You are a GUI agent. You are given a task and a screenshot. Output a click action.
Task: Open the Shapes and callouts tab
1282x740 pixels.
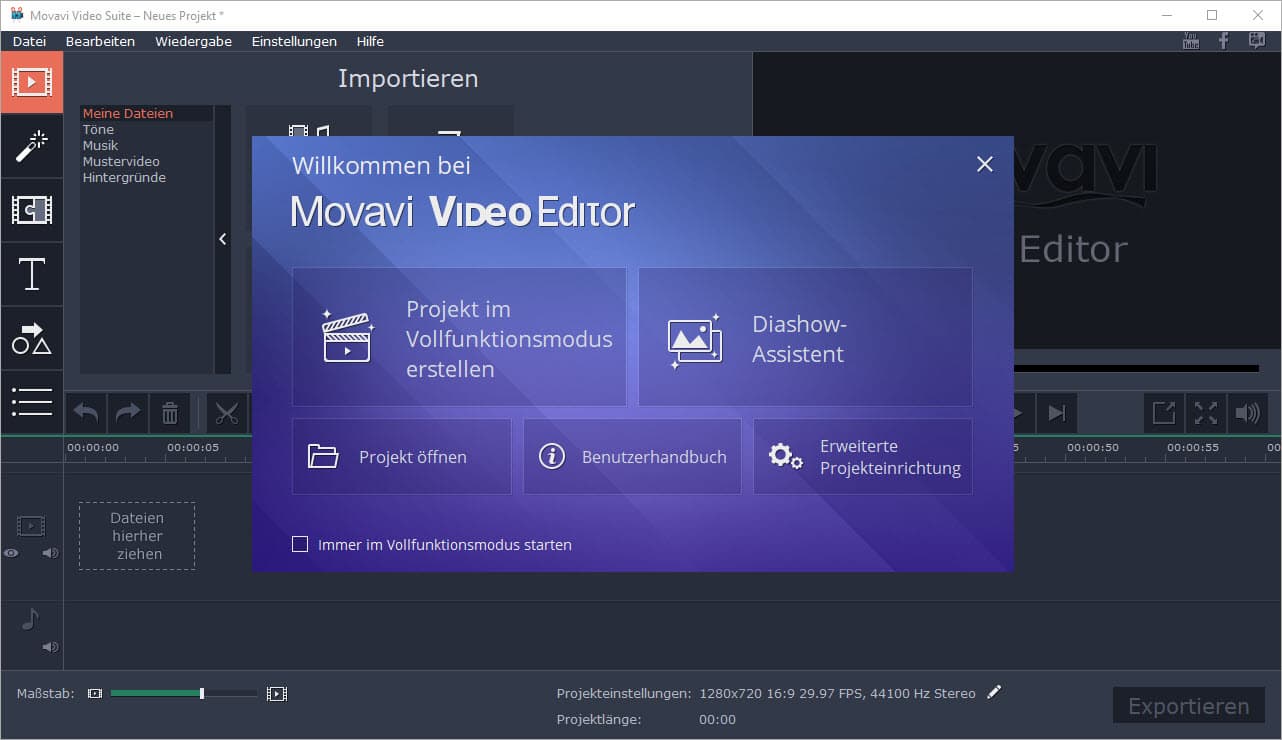31,338
